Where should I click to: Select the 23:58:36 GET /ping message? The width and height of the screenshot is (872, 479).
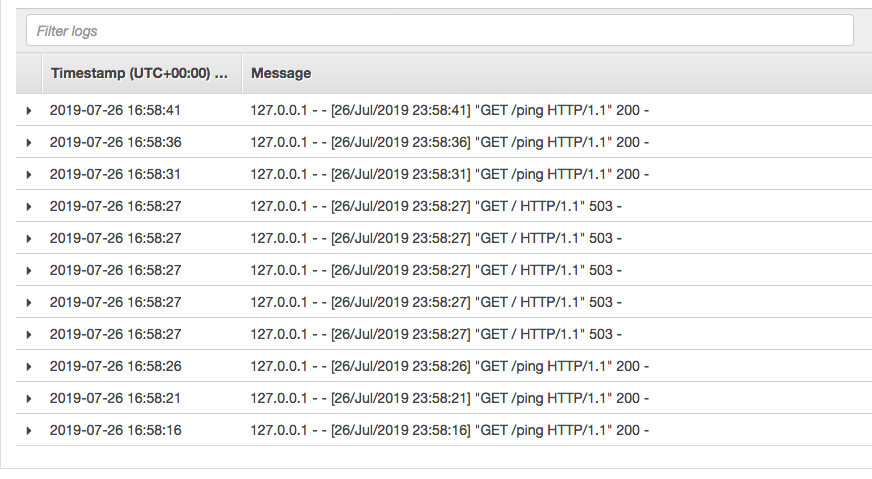[449, 142]
